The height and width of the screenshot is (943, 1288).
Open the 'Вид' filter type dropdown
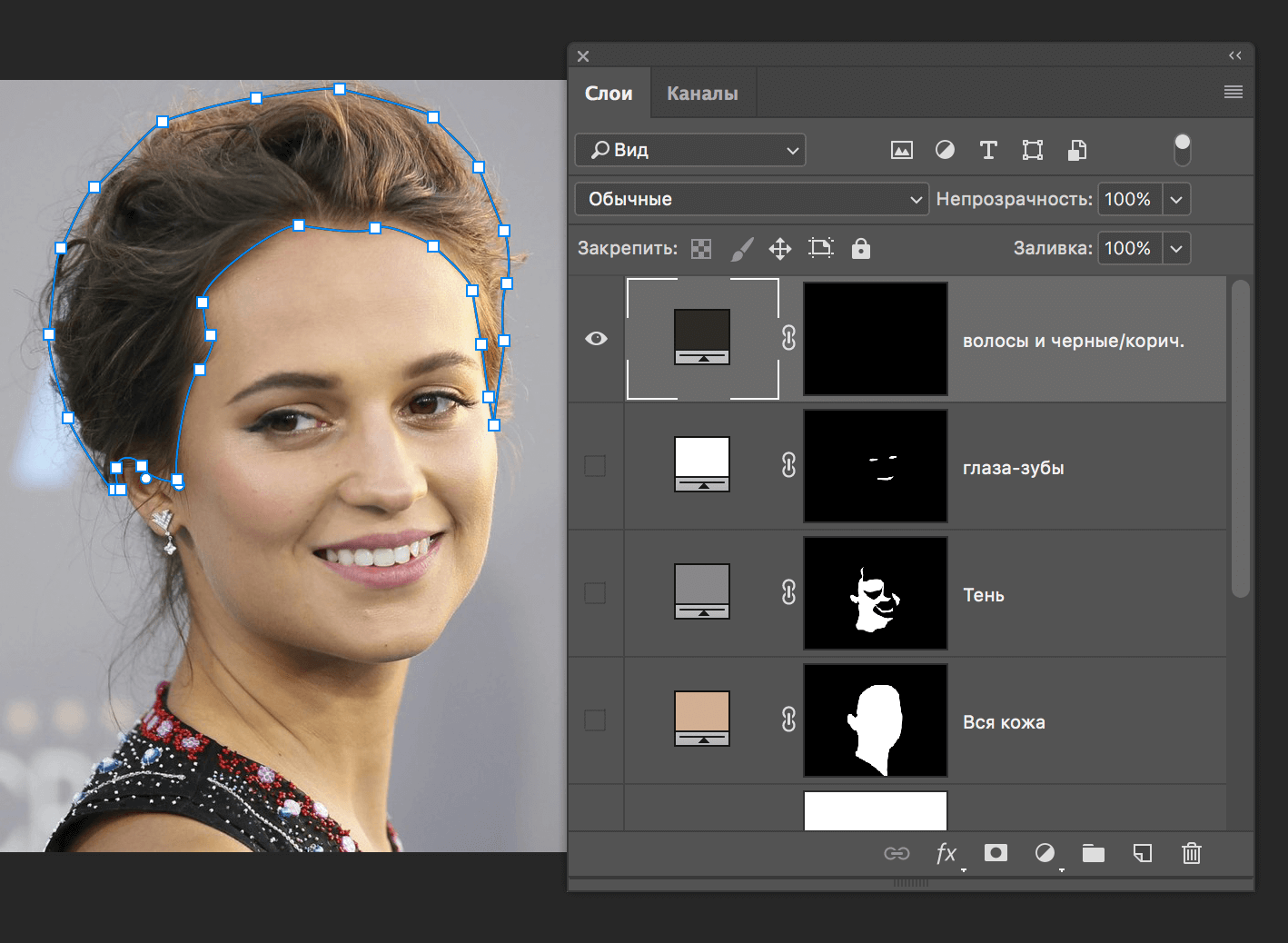click(689, 150)
